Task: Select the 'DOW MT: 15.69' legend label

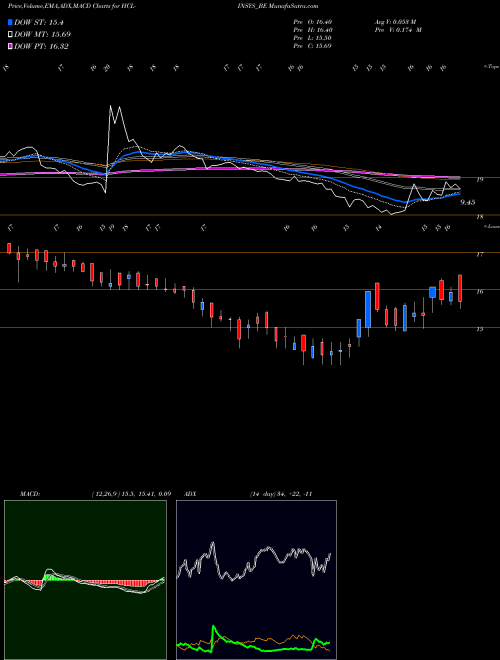Action: point(43,35)
